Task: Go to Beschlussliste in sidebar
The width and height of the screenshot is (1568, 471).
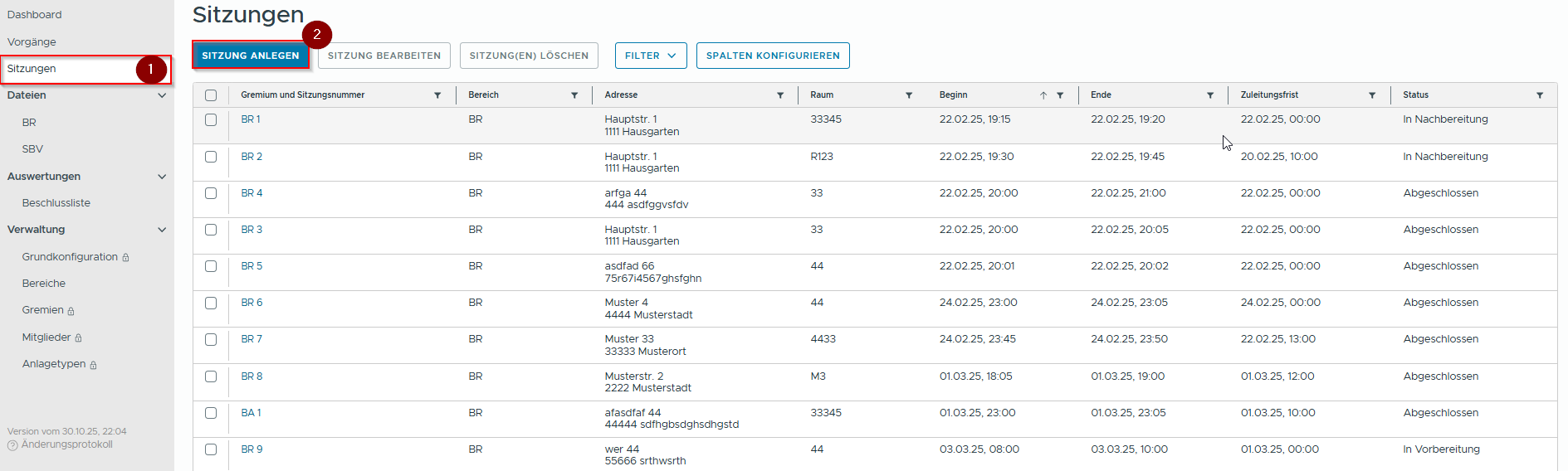Action: coord(56,203)
